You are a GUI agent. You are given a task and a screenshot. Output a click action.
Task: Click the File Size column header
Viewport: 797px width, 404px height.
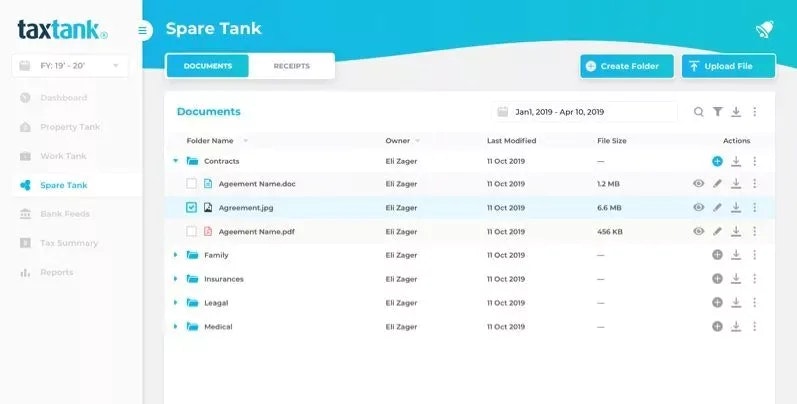click(611, 141)
